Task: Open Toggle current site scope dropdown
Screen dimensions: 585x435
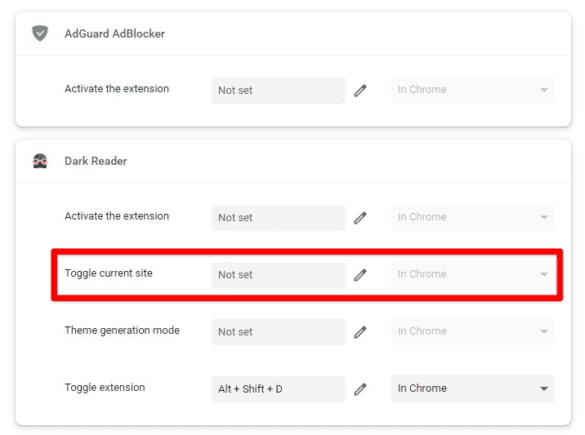Action: tap(473, 274)
